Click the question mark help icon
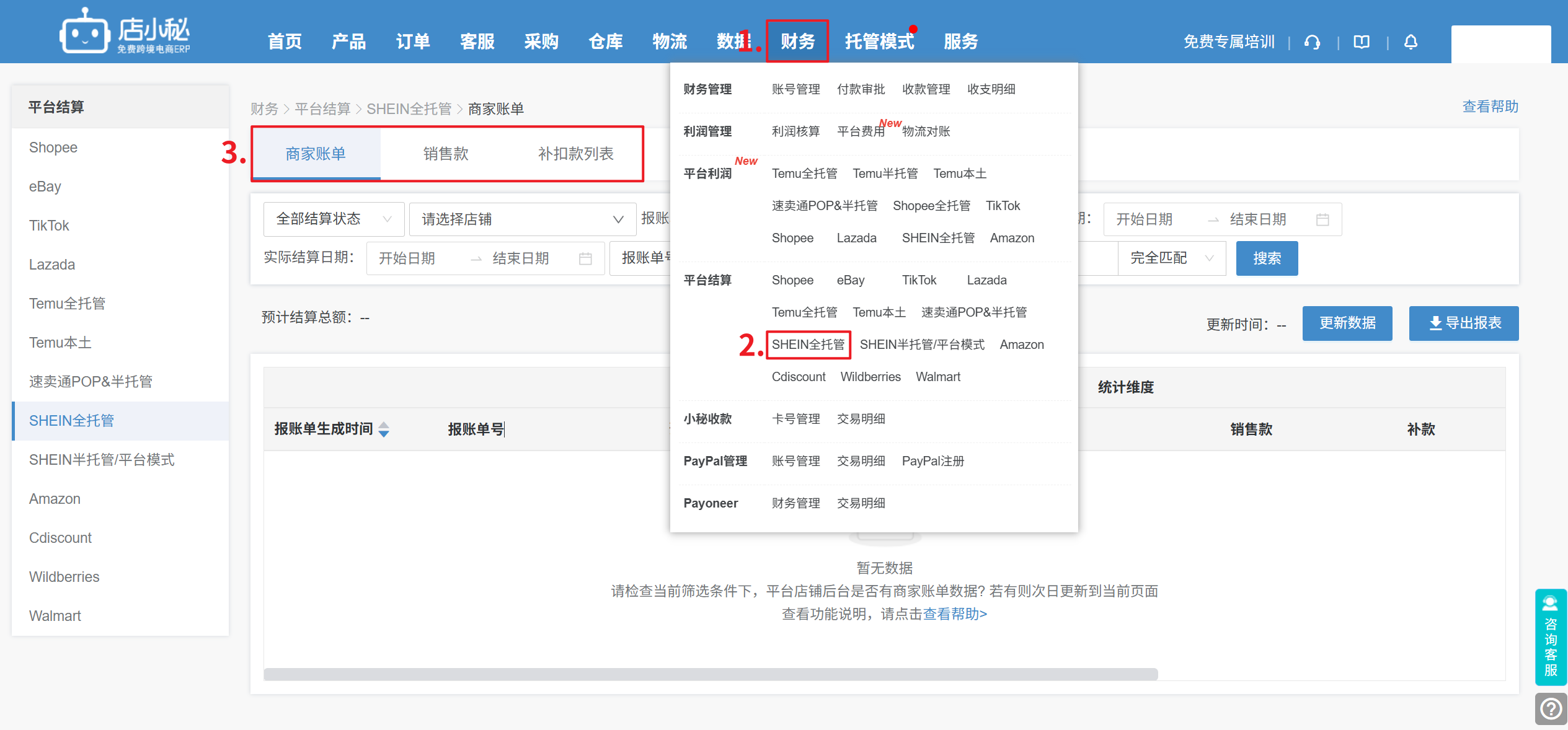 point(1551,708)
